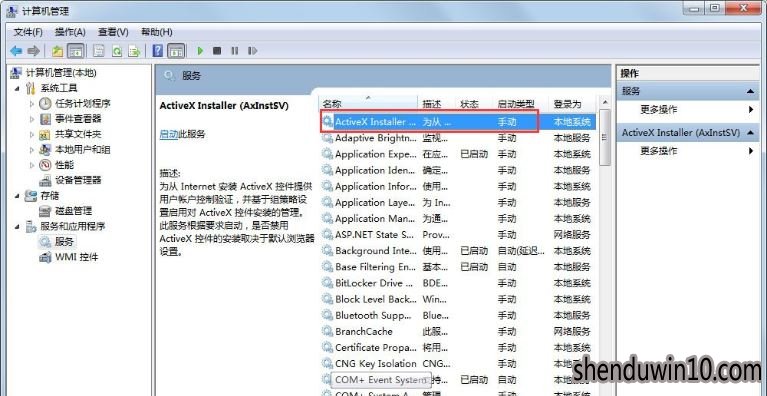The height and width of the screenshot is (396, 767).
Task: Select the Bluetooth Support service row
Action: [x=458, y=315]
